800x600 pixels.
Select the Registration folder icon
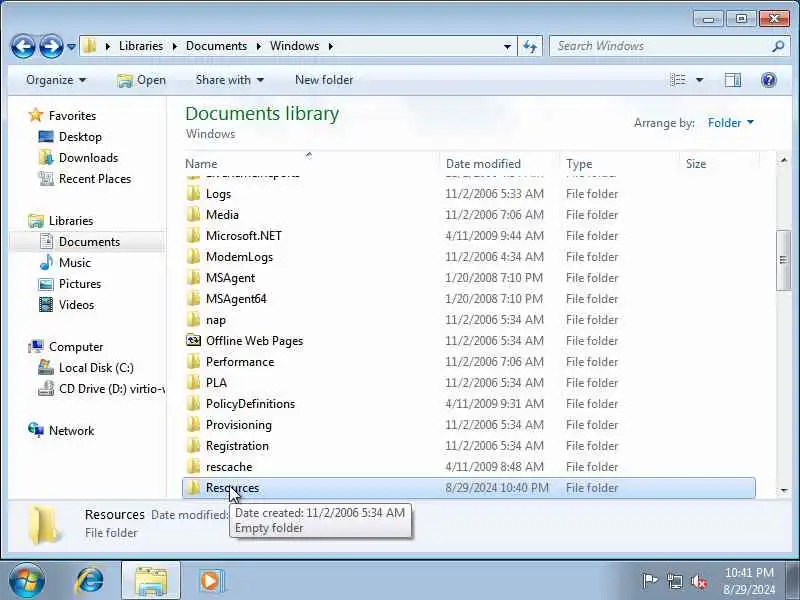[193, 446]
